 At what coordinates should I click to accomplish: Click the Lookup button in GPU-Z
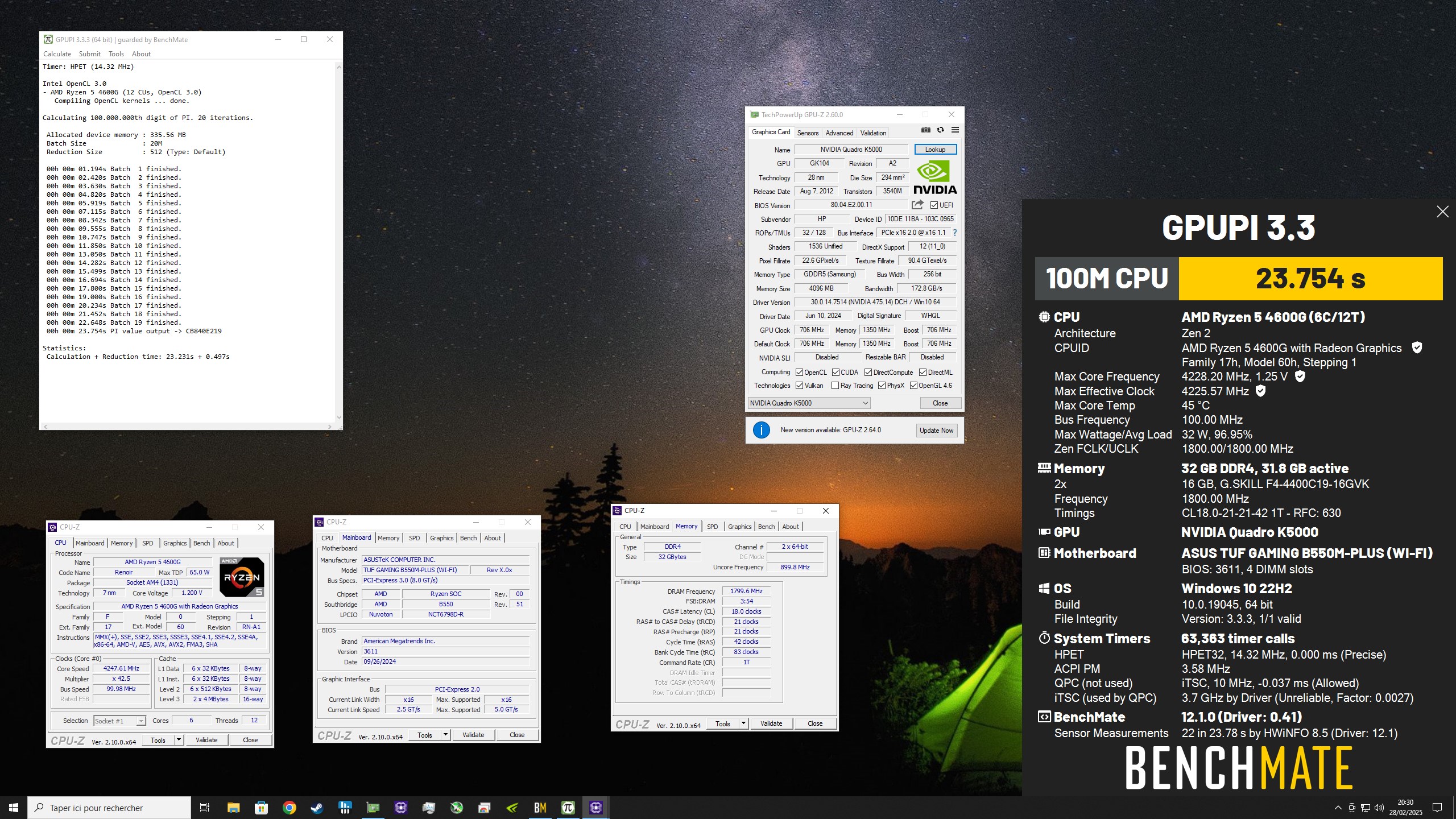pos(936,150)
